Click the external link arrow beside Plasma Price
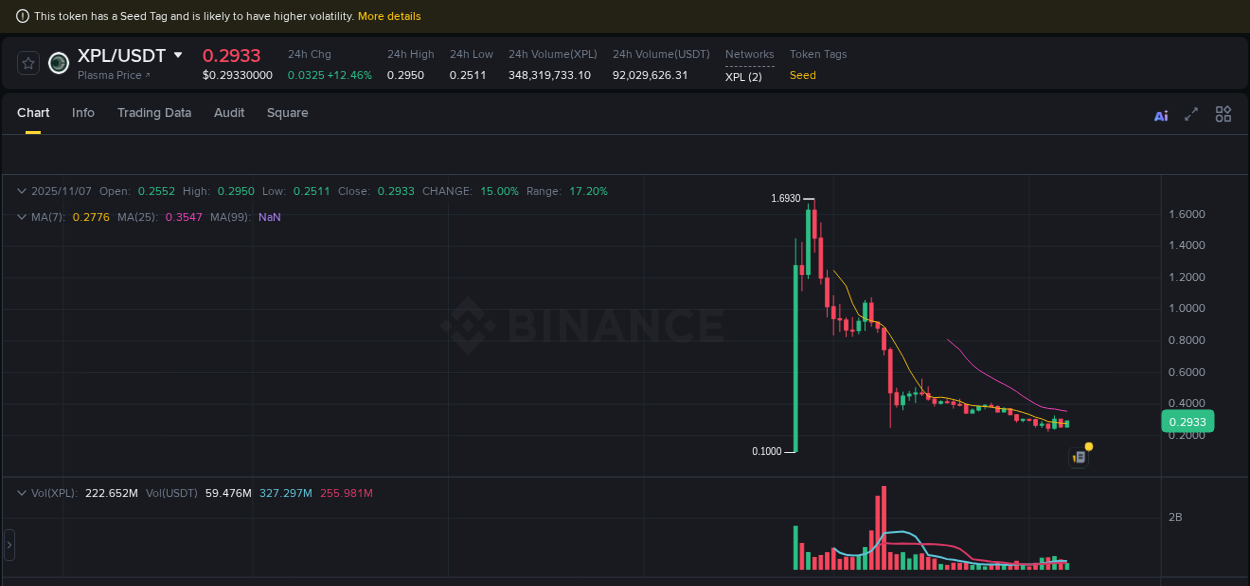Screen dimensions: 1250x586 coord(146,75)
